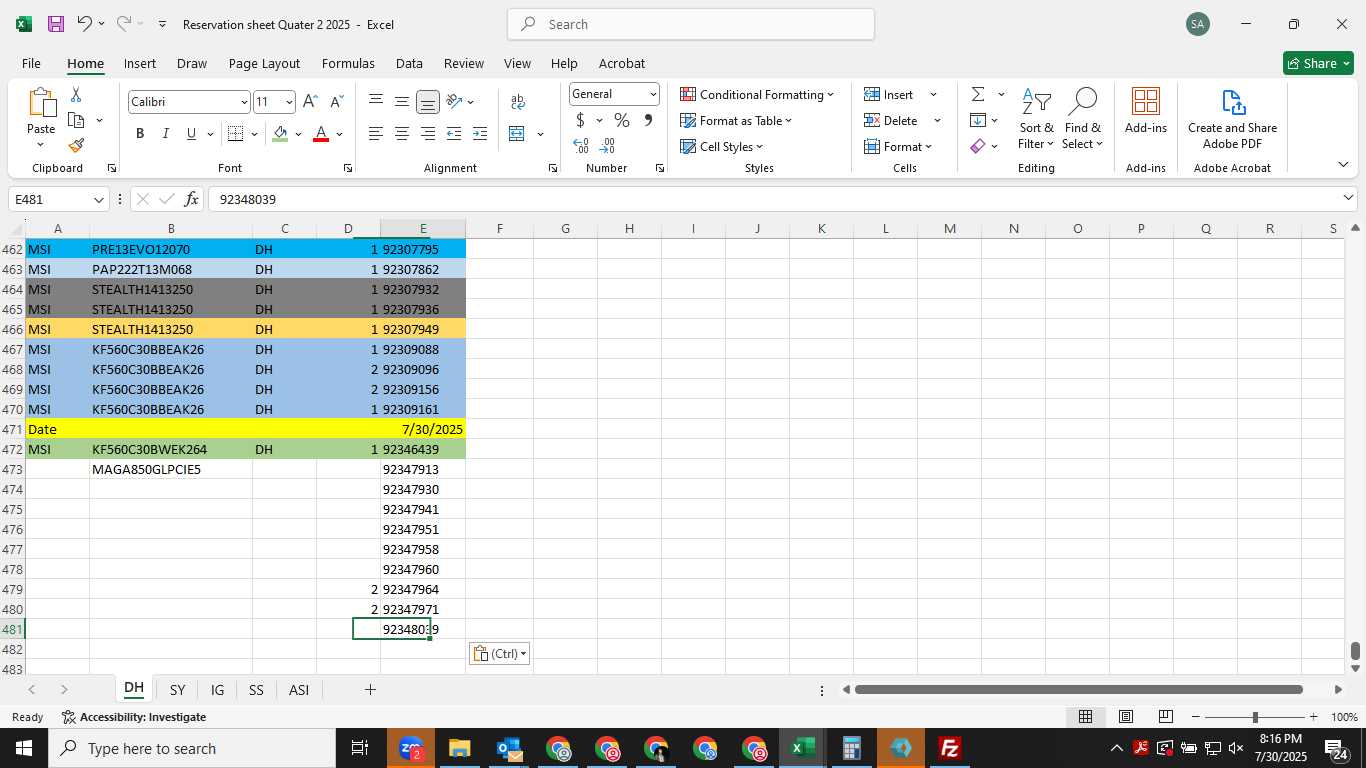Switch to the Insert ribbon tab
This screenshot has height=768, width=1366.
tap(140, 63)
